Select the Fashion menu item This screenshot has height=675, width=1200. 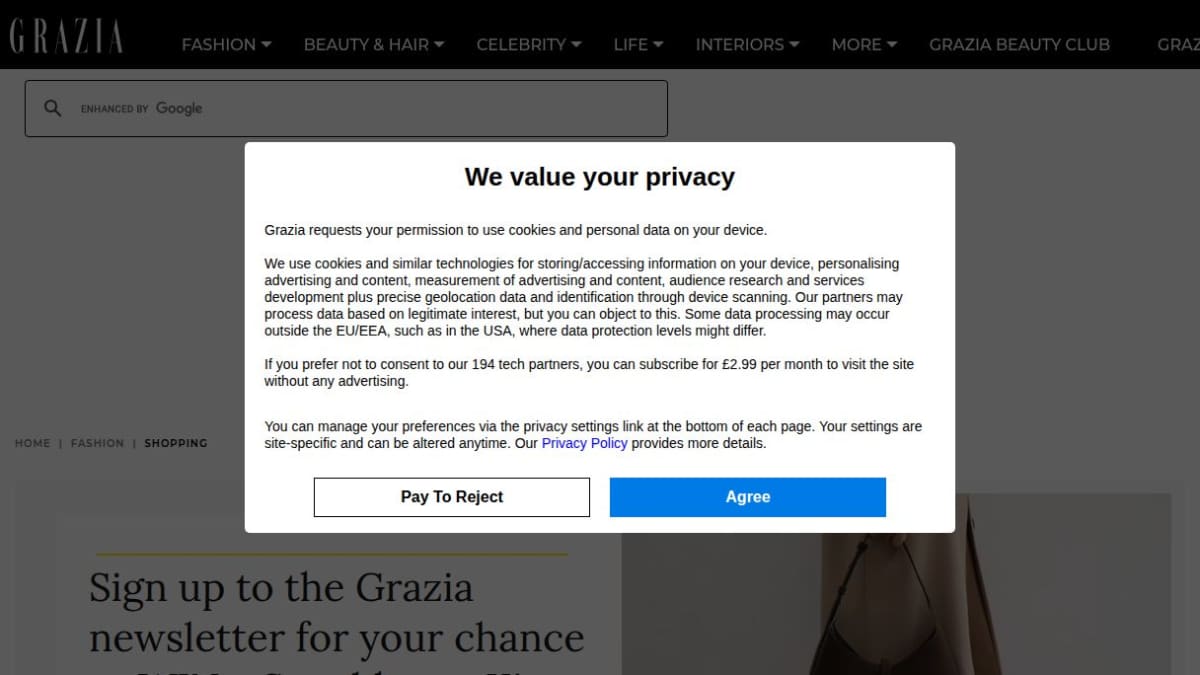click(218, 44)
